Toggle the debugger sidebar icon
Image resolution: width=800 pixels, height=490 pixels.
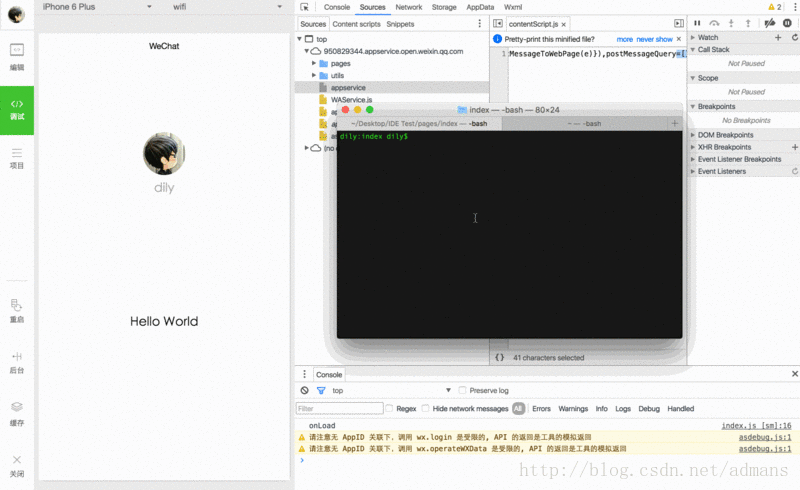click(679, 23)
